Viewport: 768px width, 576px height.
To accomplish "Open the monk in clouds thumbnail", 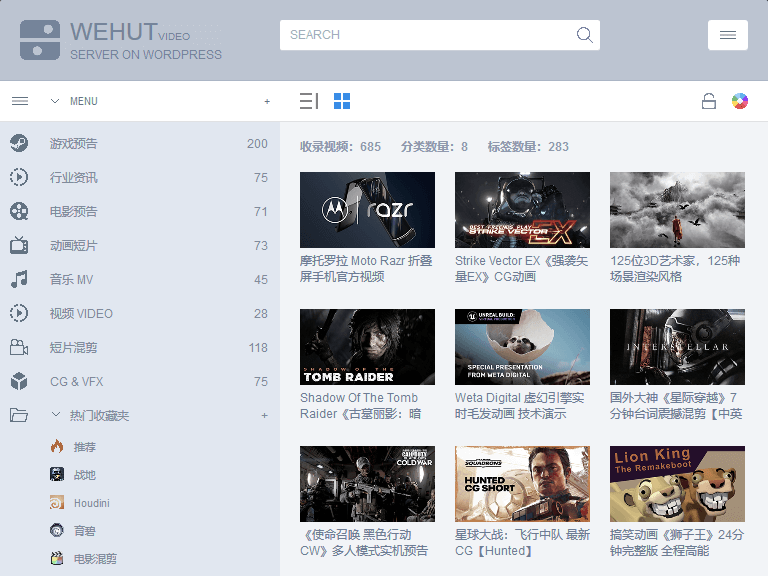I will tap(677, 210).
